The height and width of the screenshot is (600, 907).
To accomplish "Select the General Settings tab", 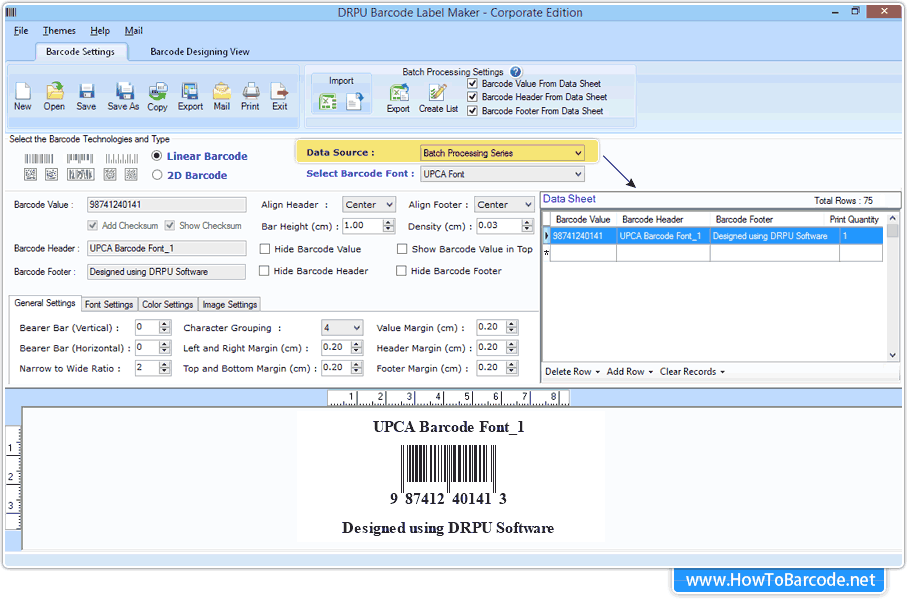I will tap(45, 303).
